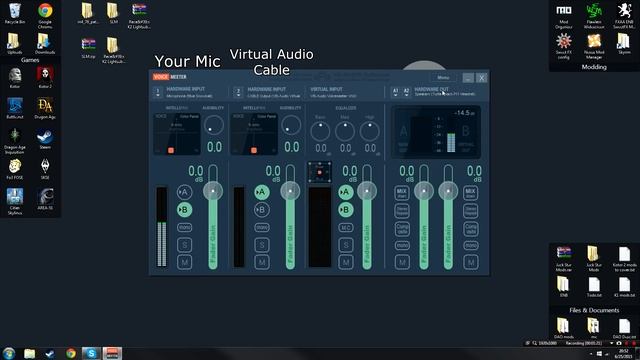
Task: Click the equalizer Bass knob
Action: (320, 131)
